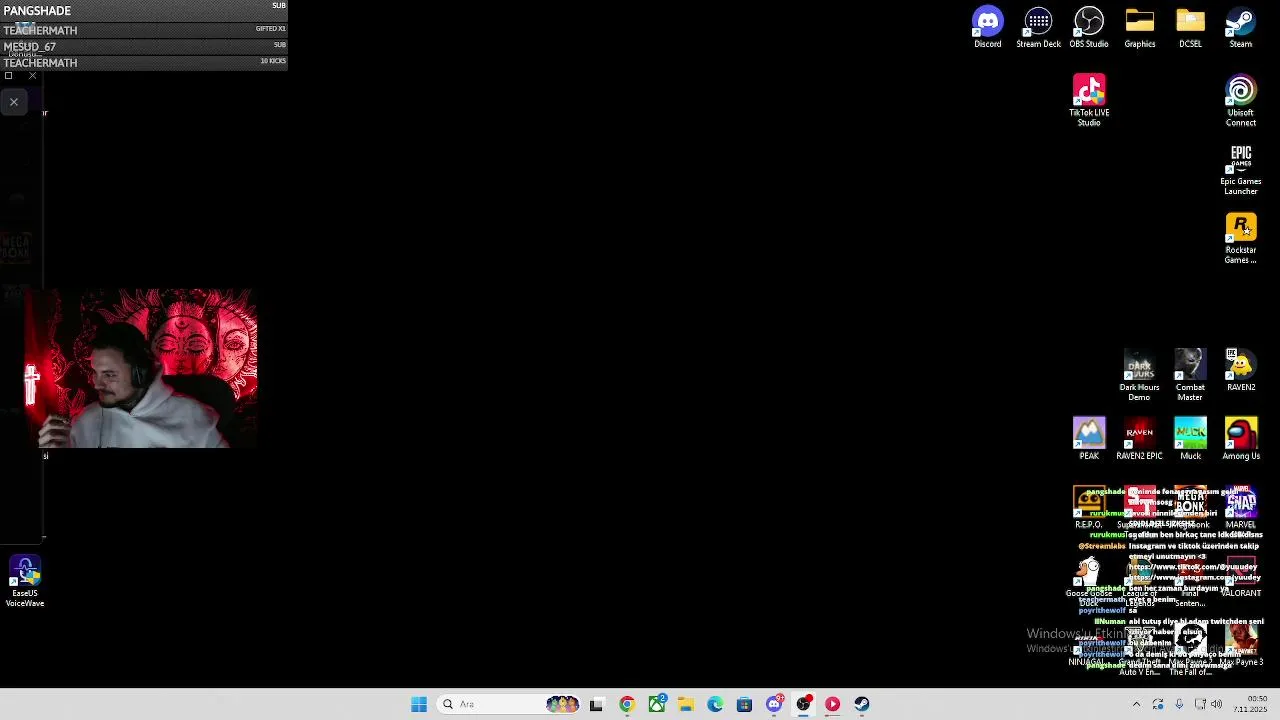Select the Max Payne 3 shortcut
1280x720 pixels.
1241,645
